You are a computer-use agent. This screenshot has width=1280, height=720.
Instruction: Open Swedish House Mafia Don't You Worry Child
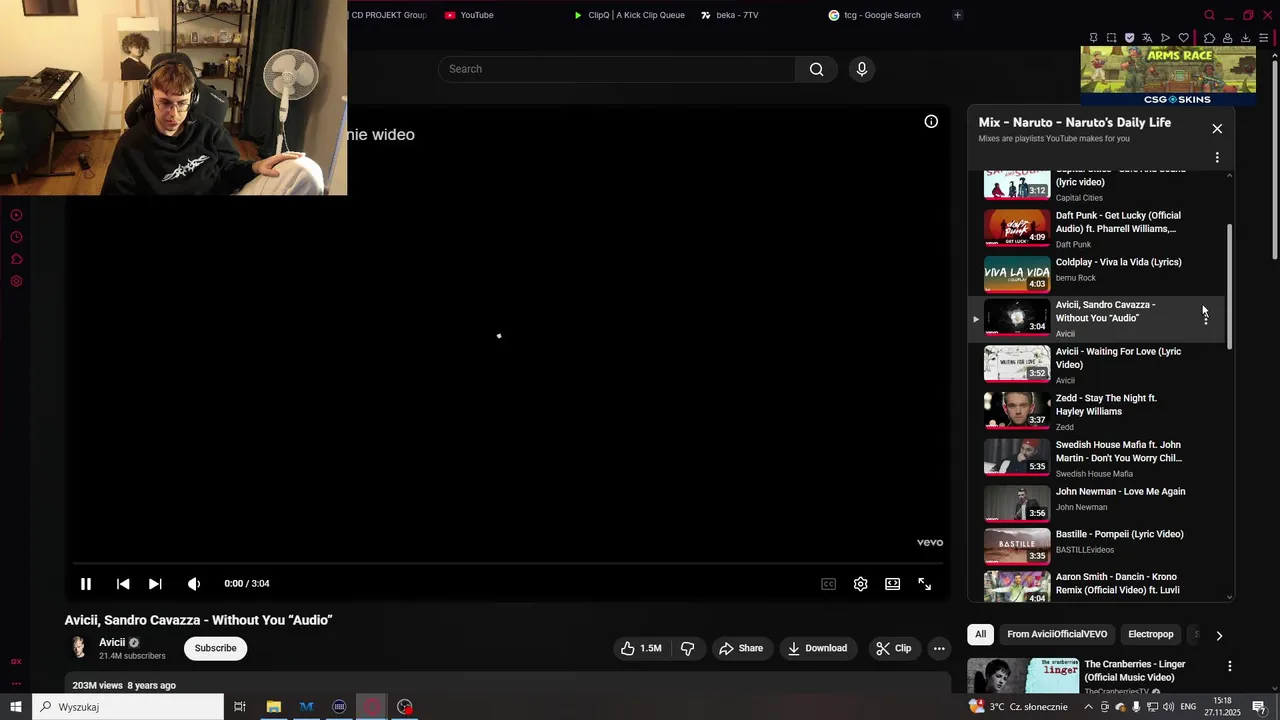(x=1096, y=459)
